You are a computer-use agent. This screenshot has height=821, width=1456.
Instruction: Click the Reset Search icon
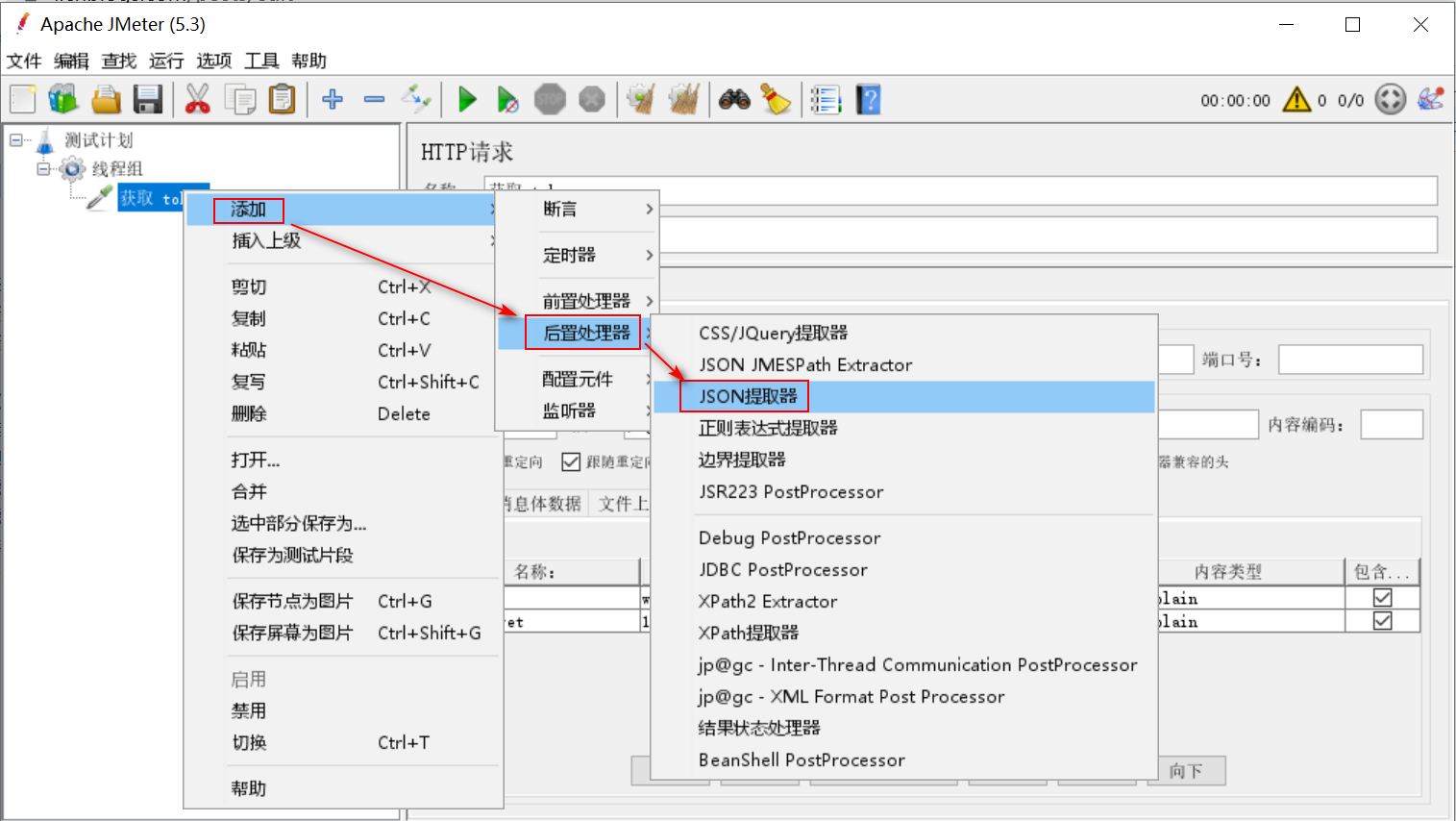[x=776, y=99]
